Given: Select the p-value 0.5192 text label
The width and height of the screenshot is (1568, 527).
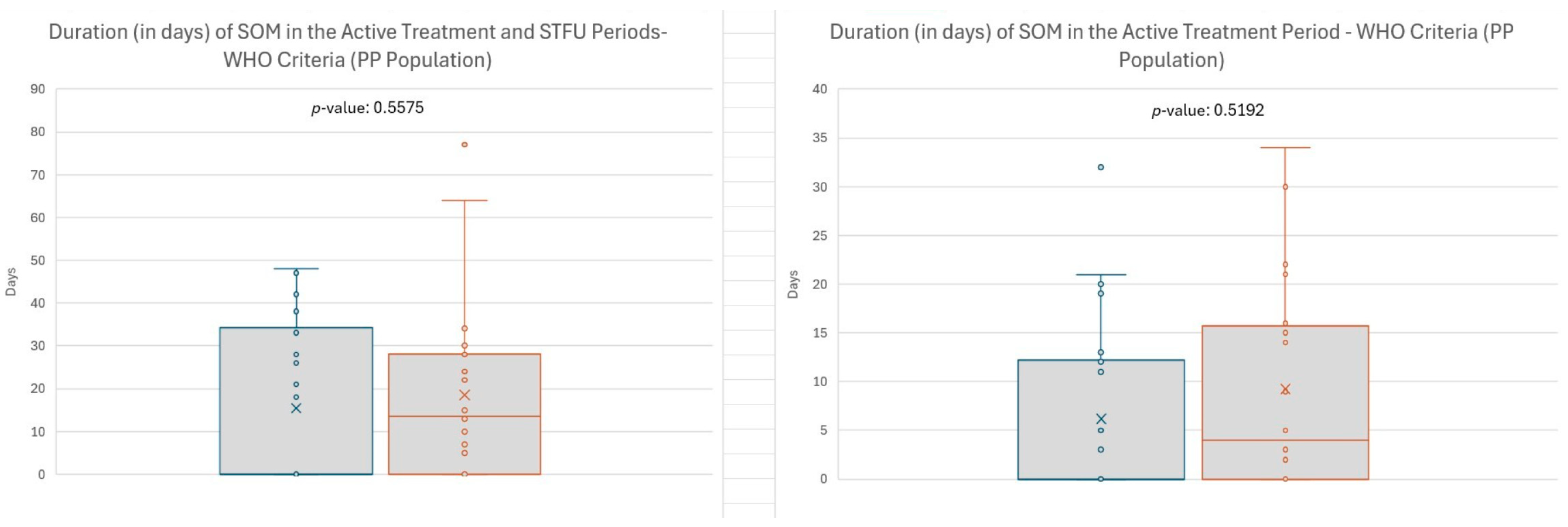Looking at the screenshot, I should click(1208, 110).
